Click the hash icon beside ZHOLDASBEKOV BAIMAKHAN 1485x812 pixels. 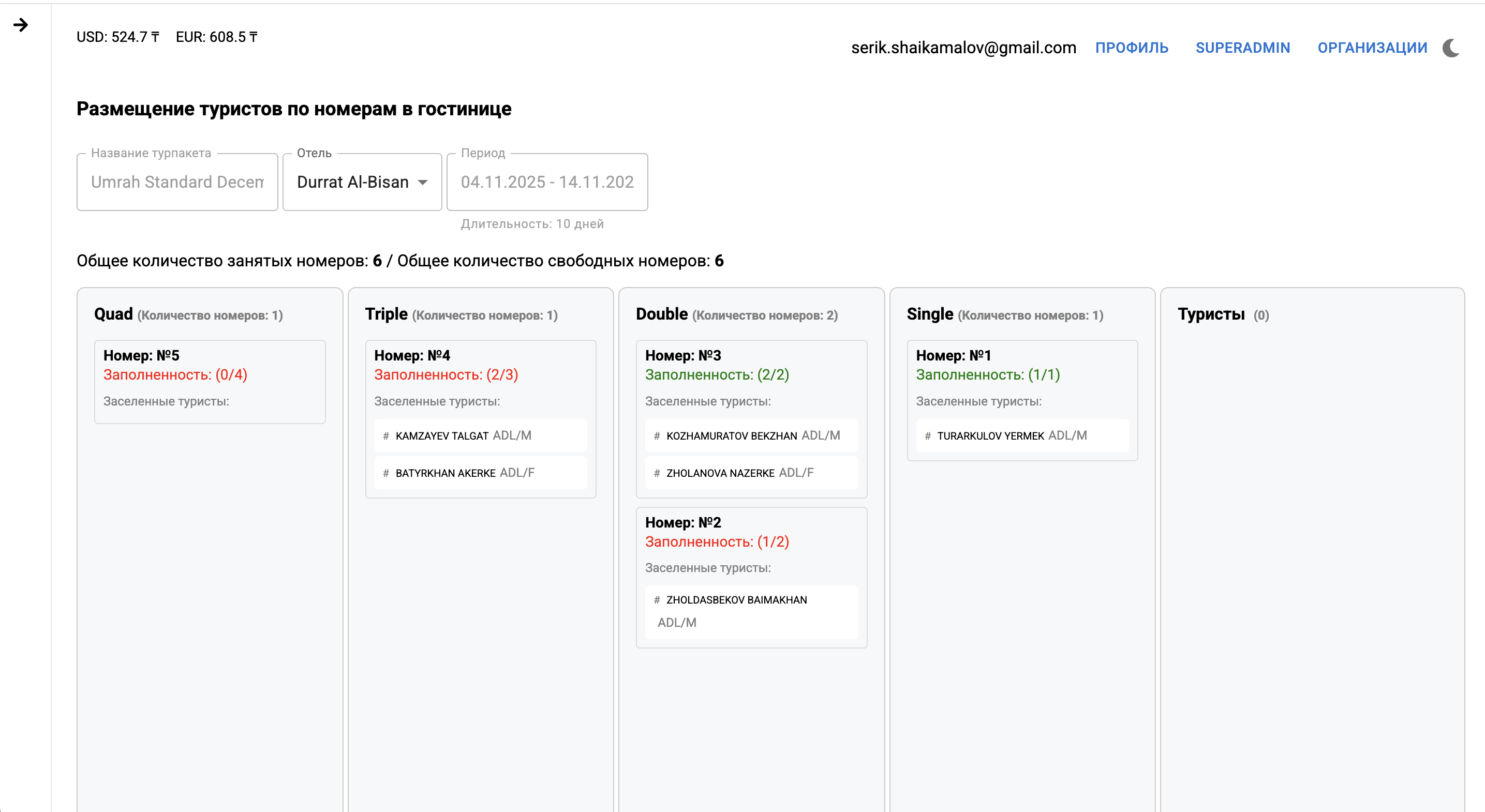(657, 600)
